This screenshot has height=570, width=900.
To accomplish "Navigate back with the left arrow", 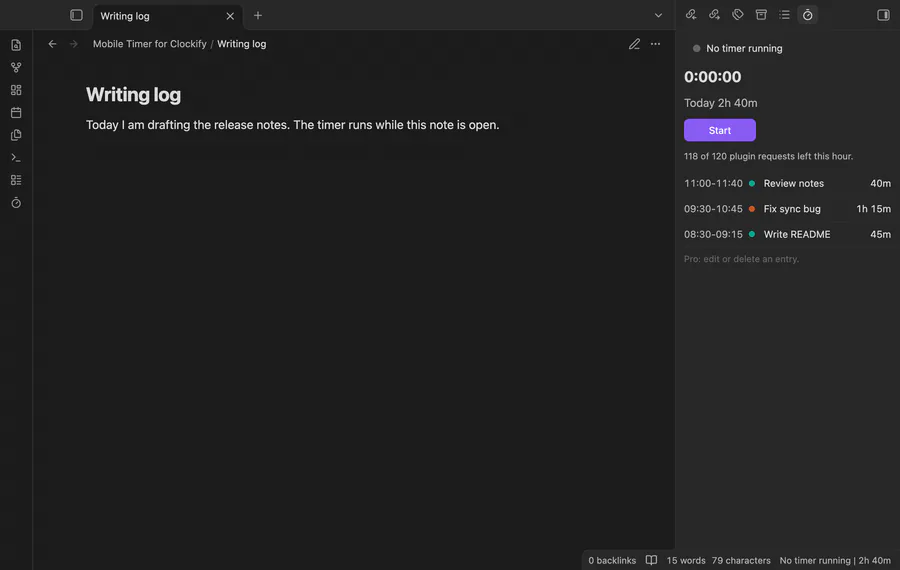I will click(x=52, y=44).
